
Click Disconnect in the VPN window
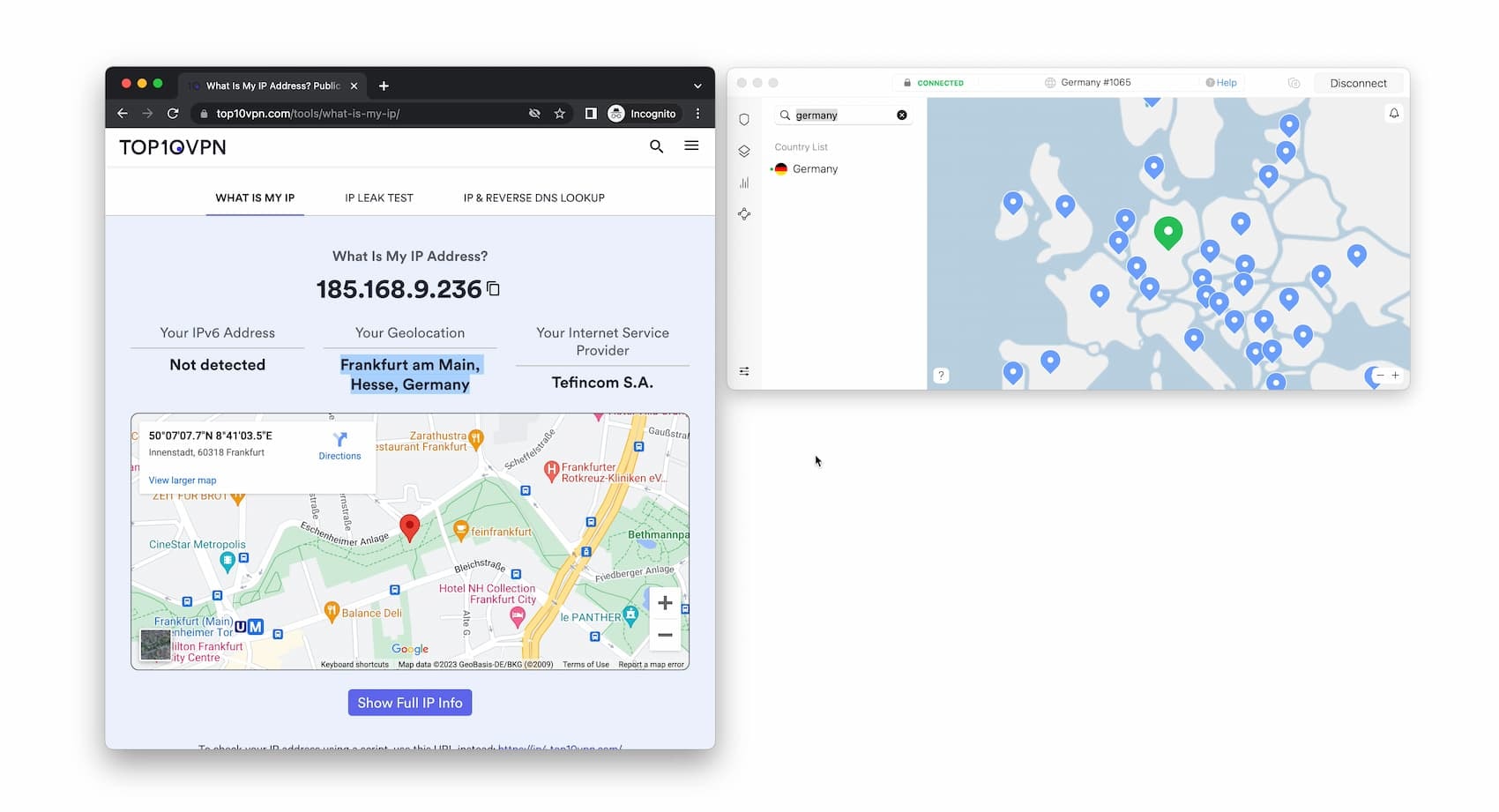click(x=1358, y=83)
